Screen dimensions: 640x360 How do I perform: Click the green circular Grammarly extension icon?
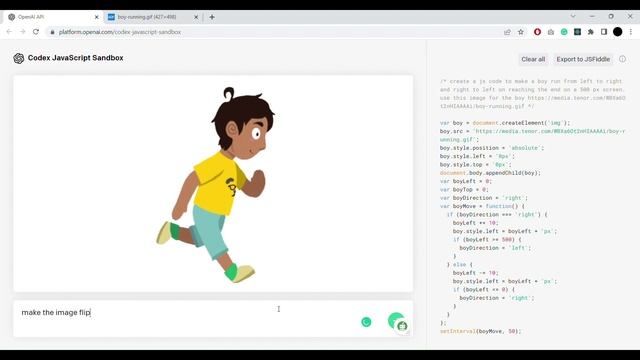pos(564,32)
